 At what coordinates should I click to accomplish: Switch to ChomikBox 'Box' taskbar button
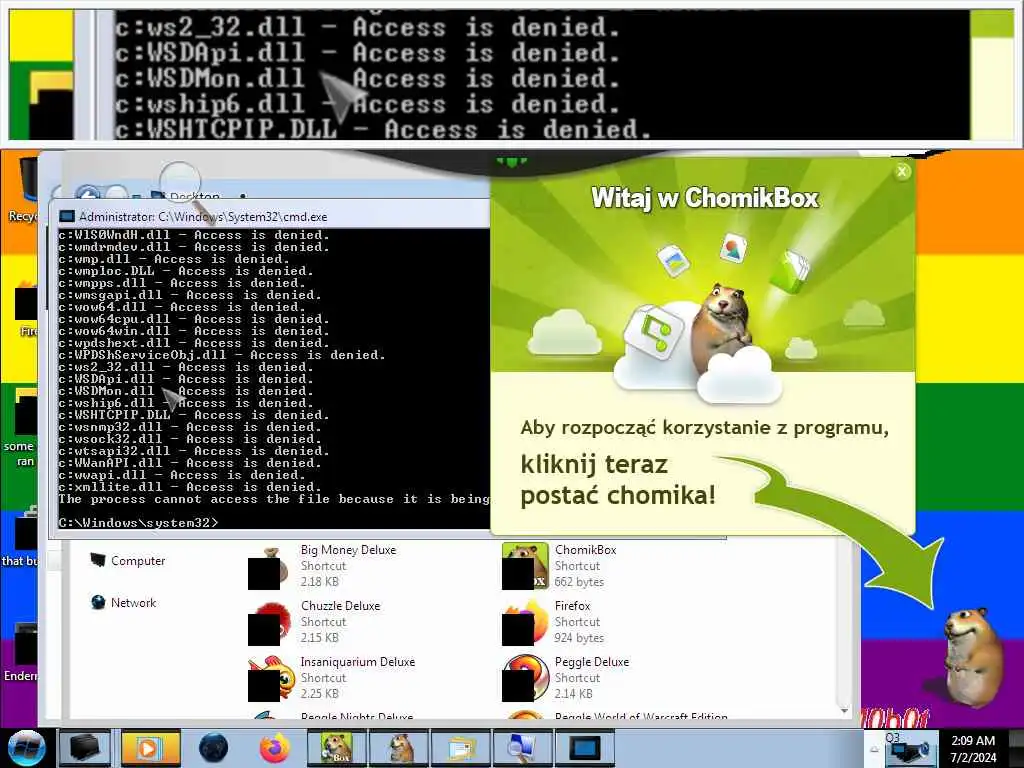(x=336, y=748)
